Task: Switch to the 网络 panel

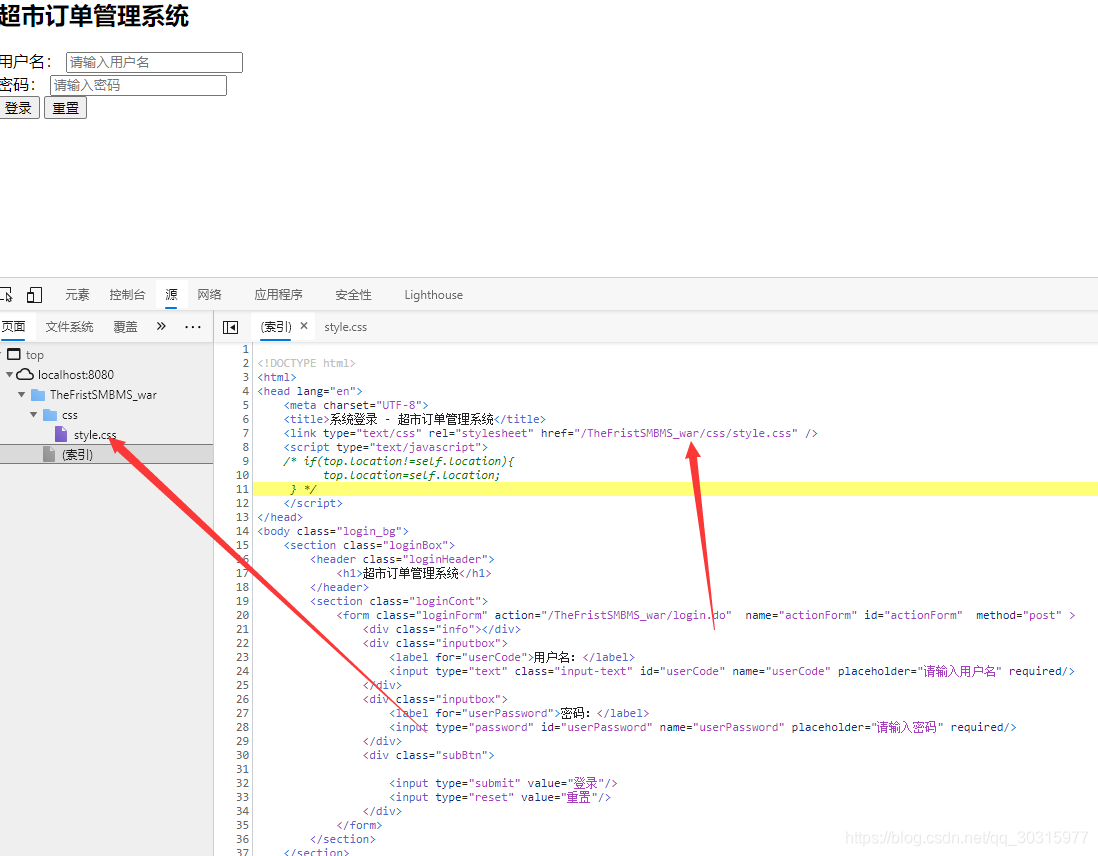Action: click(208, 294)
